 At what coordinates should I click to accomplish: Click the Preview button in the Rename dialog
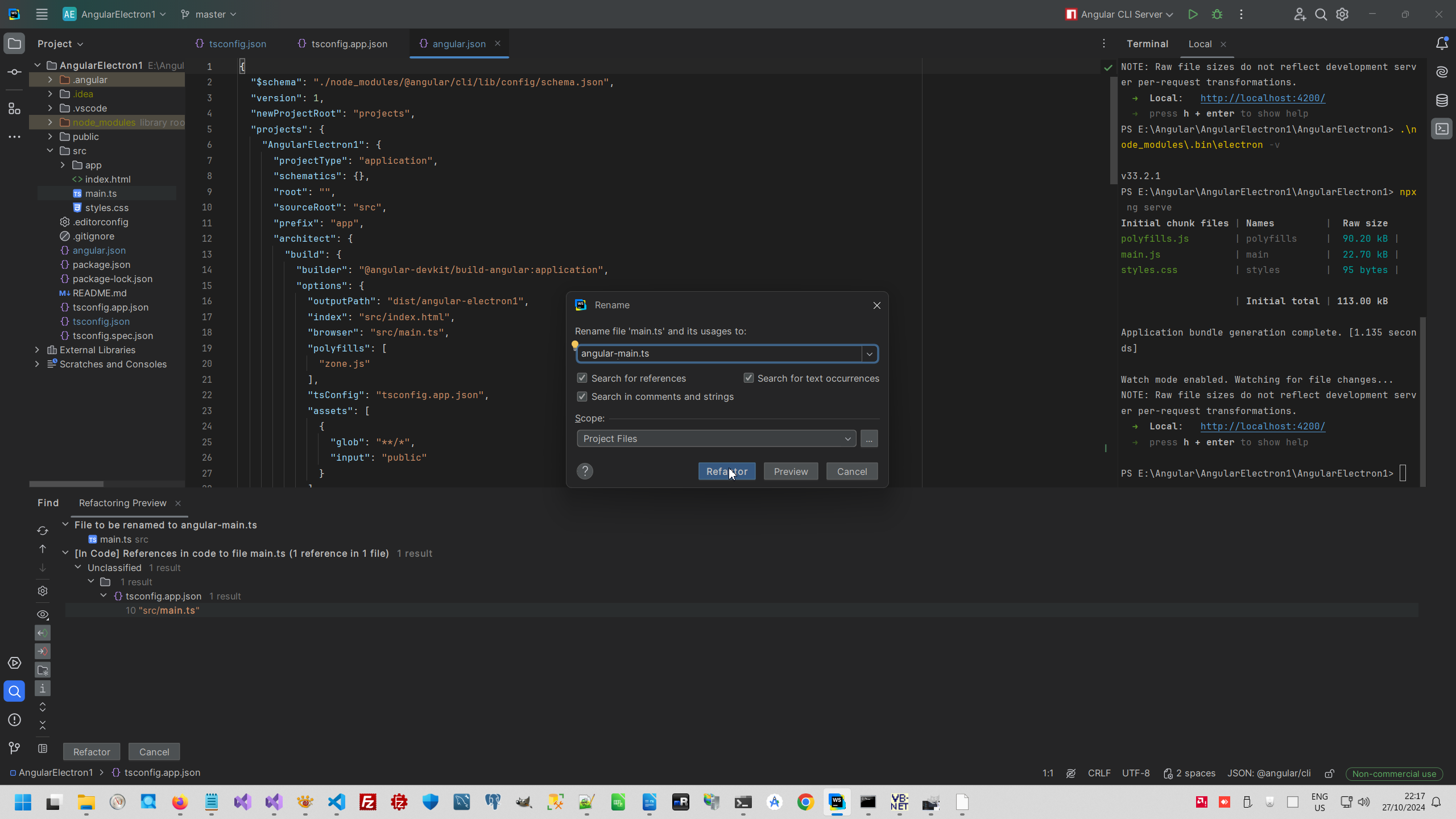click(791, 471)
